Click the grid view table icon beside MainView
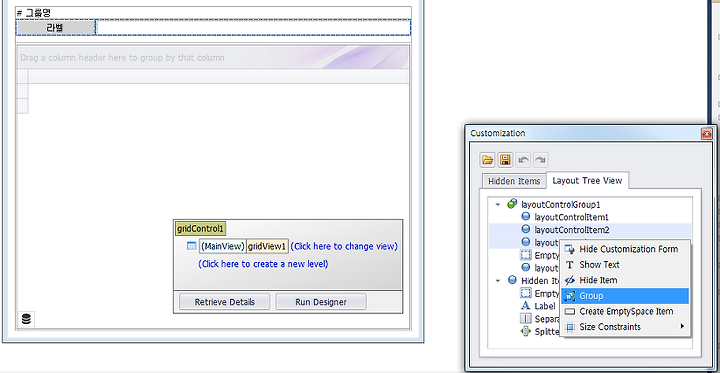This screenshot has width=720, height=373. (191, 246)
